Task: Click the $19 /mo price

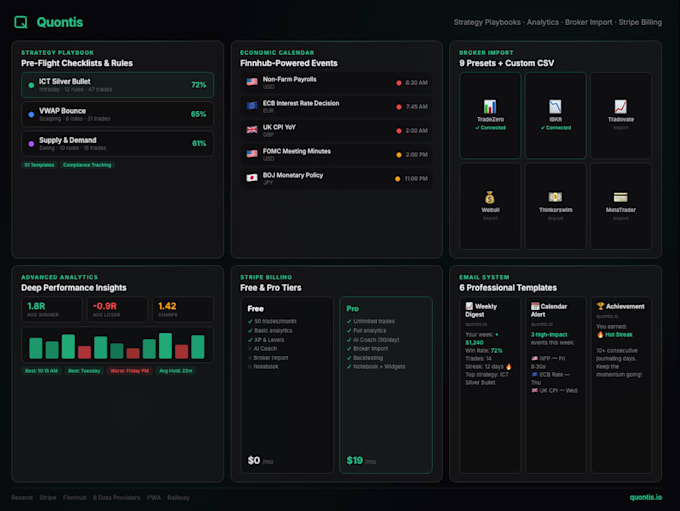Action: [x=361, y=461]
